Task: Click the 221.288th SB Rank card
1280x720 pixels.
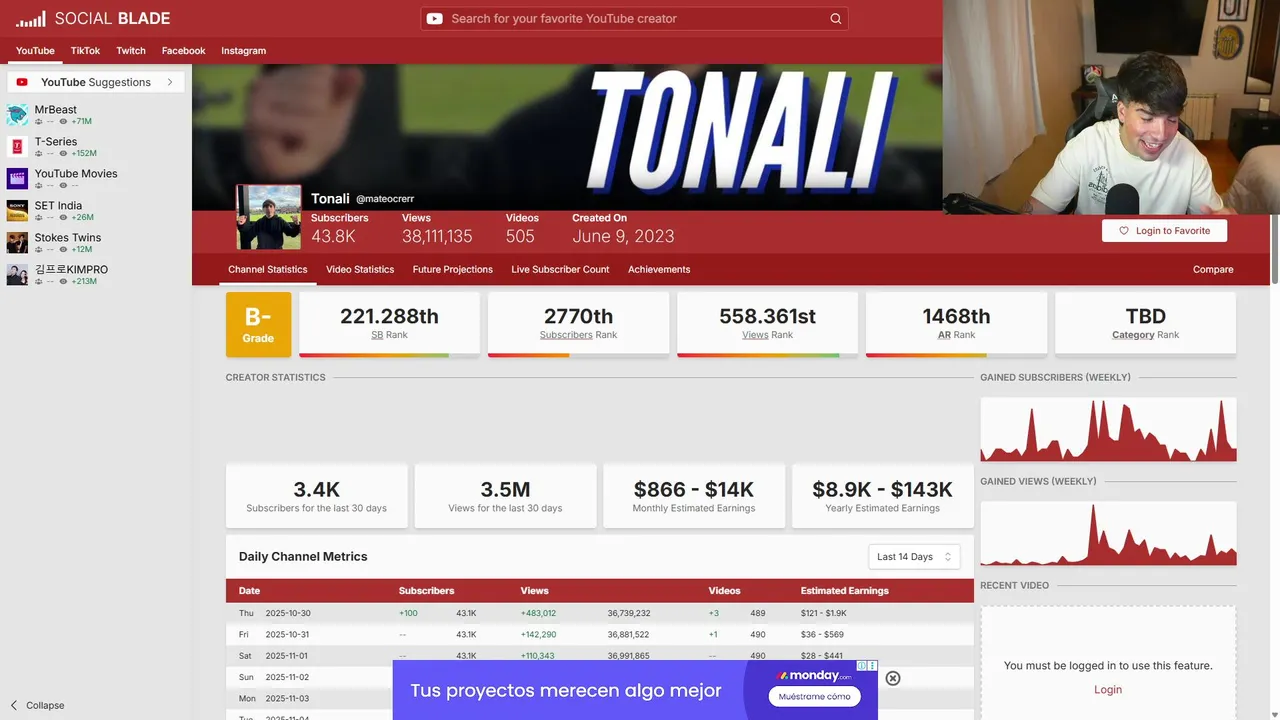Action: coord(390,324)
